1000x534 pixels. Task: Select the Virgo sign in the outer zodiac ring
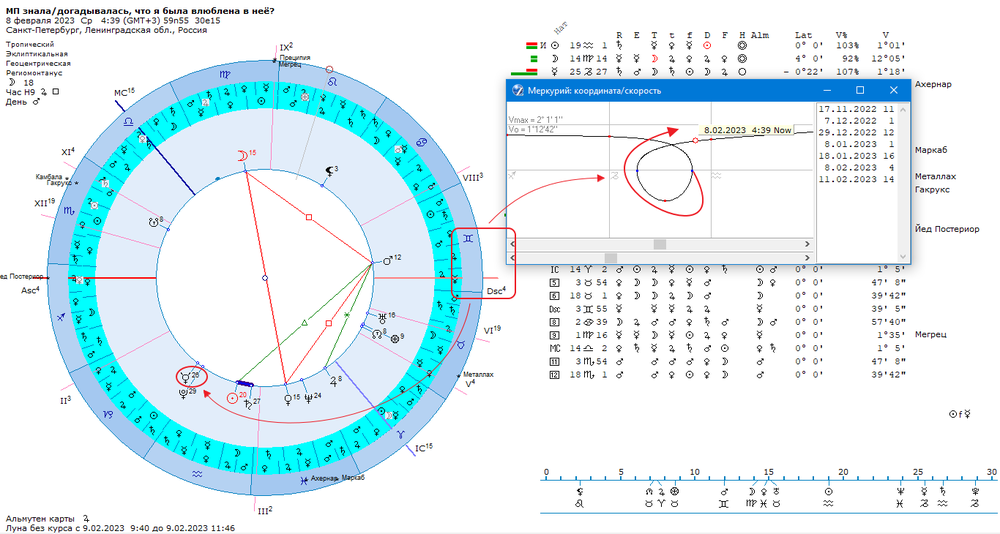225,75
